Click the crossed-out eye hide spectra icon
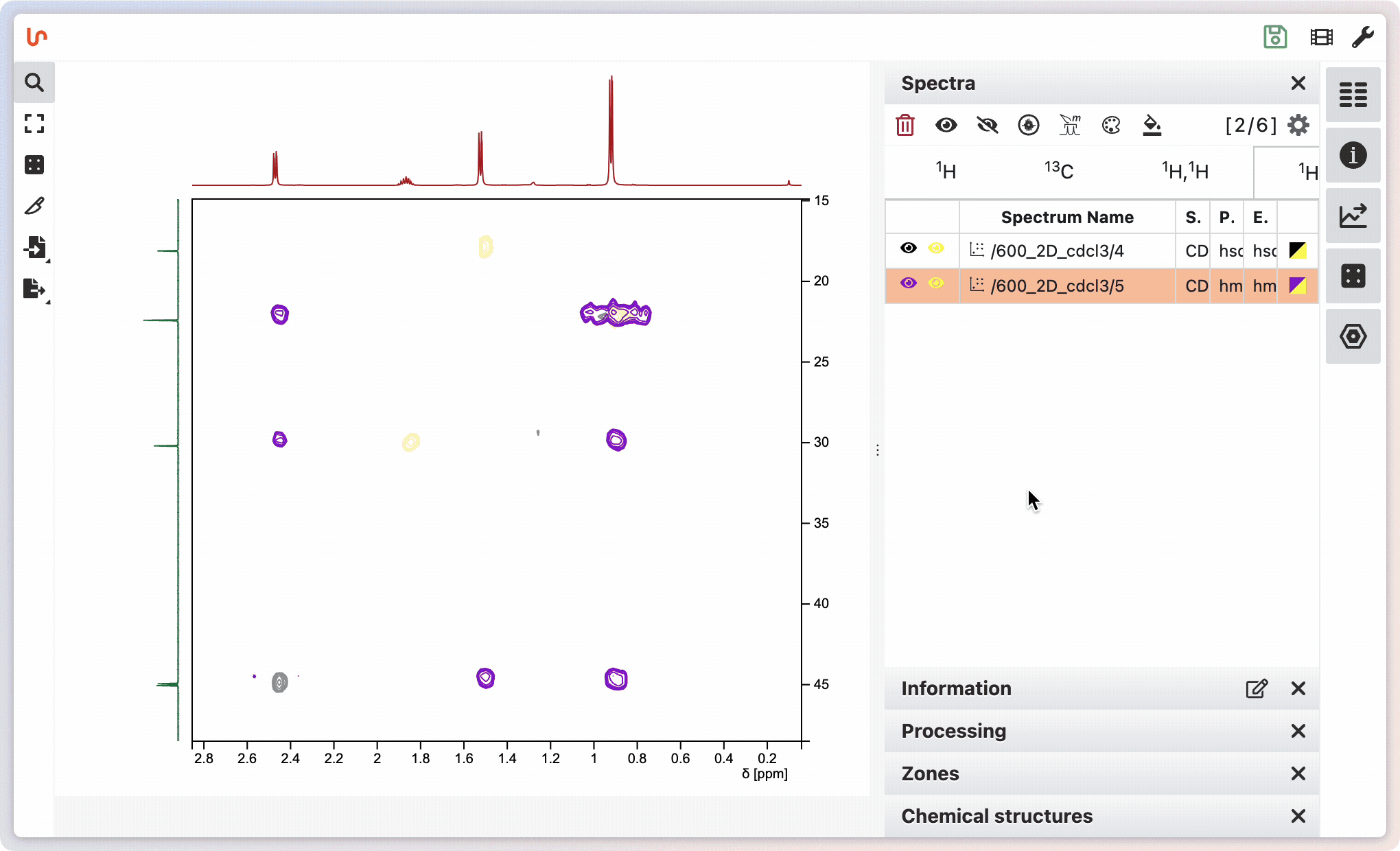 (x=988, y=125)
